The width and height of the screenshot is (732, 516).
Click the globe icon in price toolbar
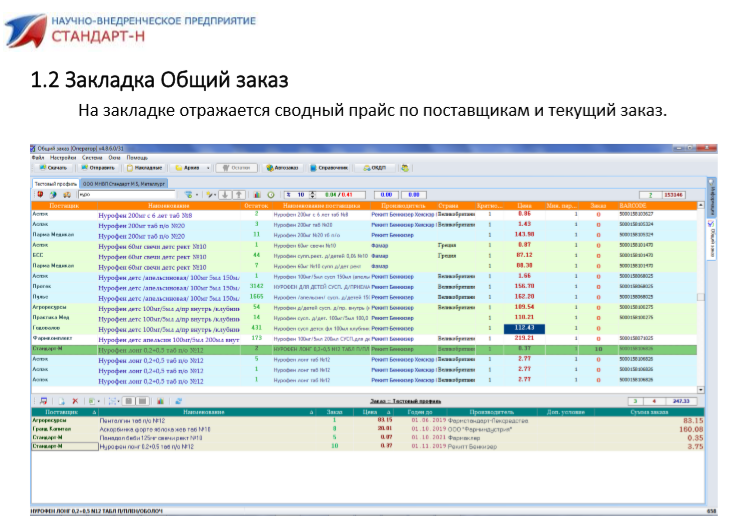click(x=53, y=194)
